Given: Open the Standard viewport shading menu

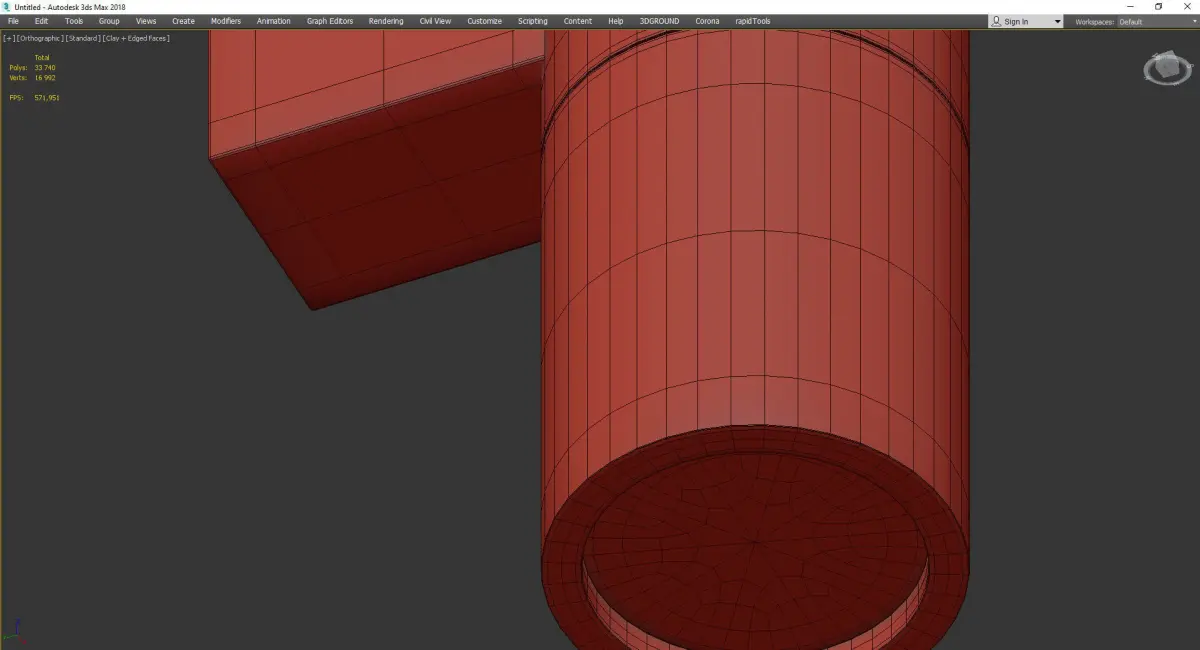Looking at the screenshot, I should click(83, 38).
